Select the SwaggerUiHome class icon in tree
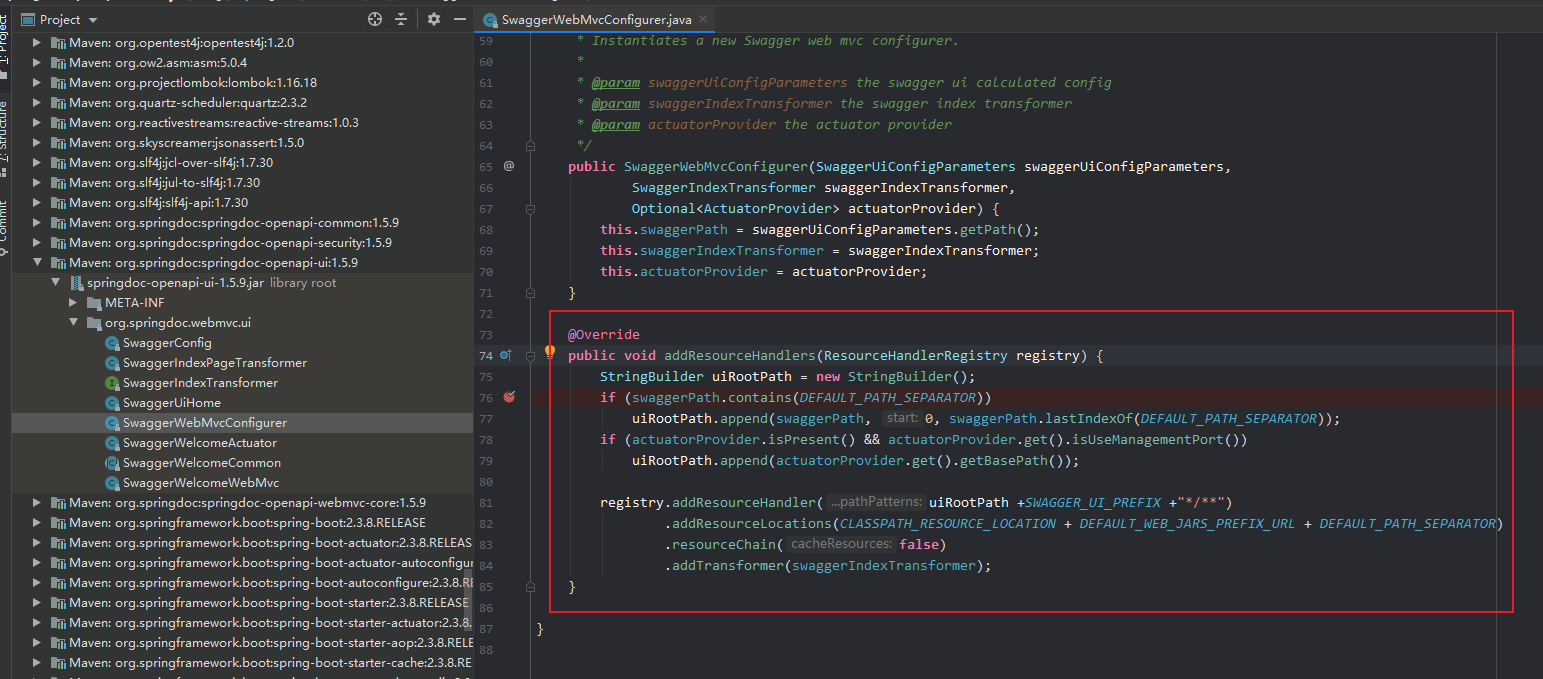 point(112,403)
